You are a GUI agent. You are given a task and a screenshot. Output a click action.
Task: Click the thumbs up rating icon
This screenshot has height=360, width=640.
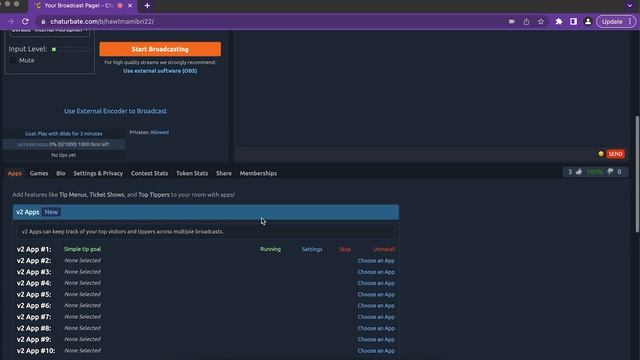click(579, 172)
